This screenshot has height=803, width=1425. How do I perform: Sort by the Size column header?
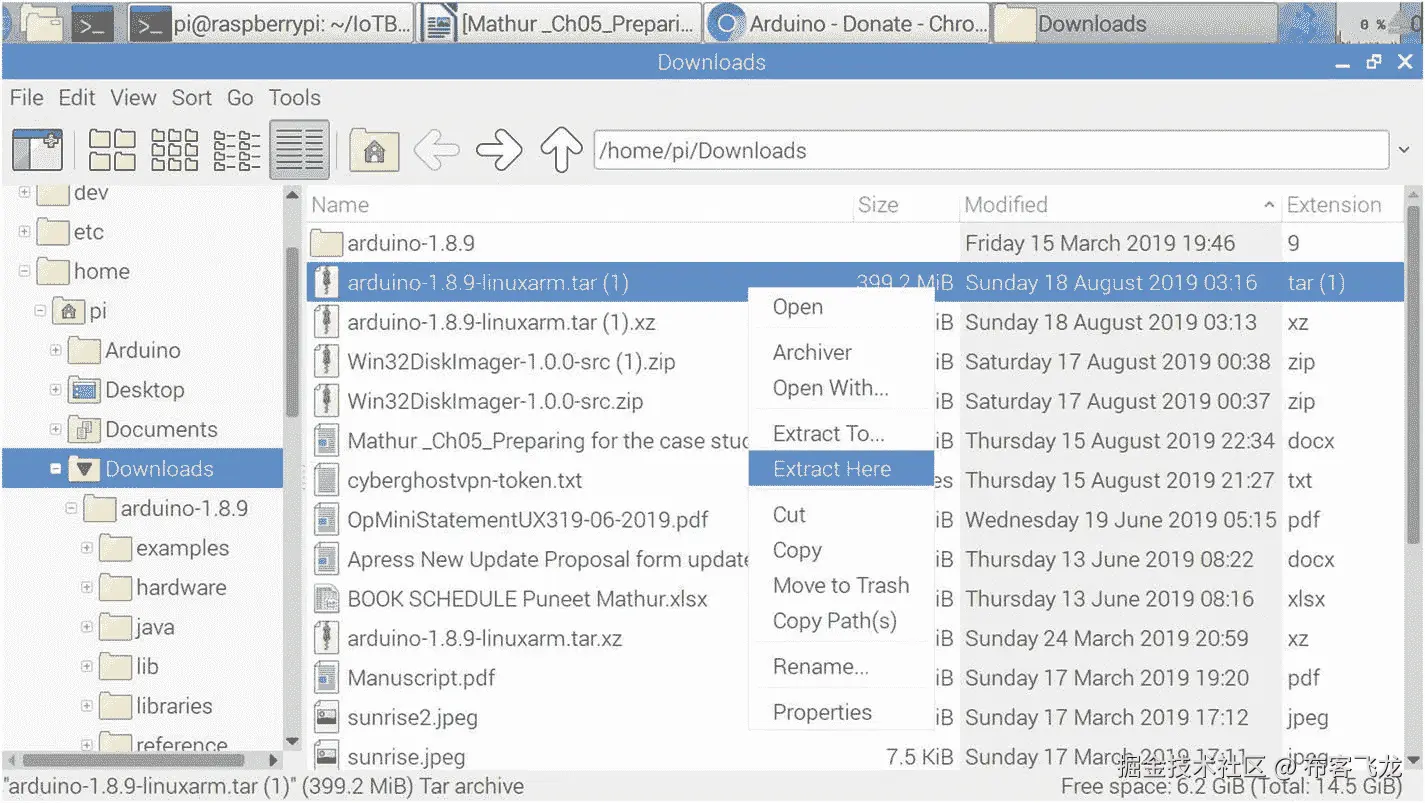(x=906, y=205)
